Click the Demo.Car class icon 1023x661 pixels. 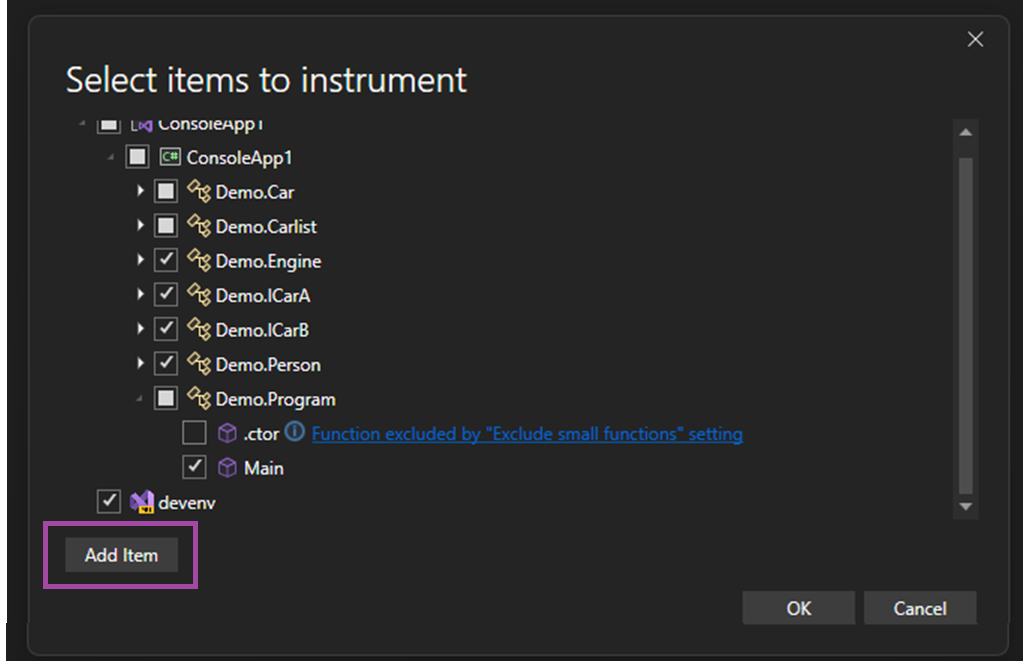[x=199, y=192]
